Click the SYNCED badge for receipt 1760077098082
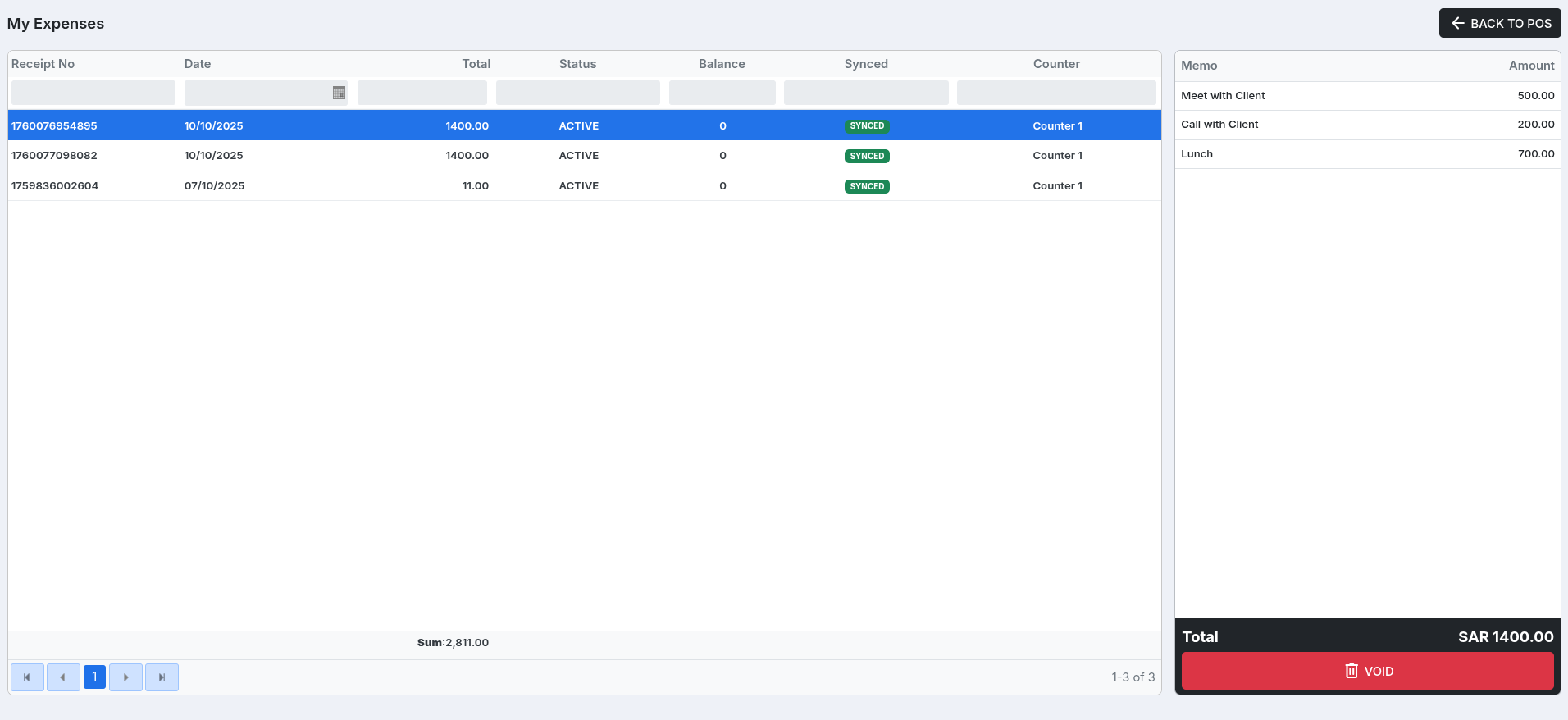 point(867,156)
